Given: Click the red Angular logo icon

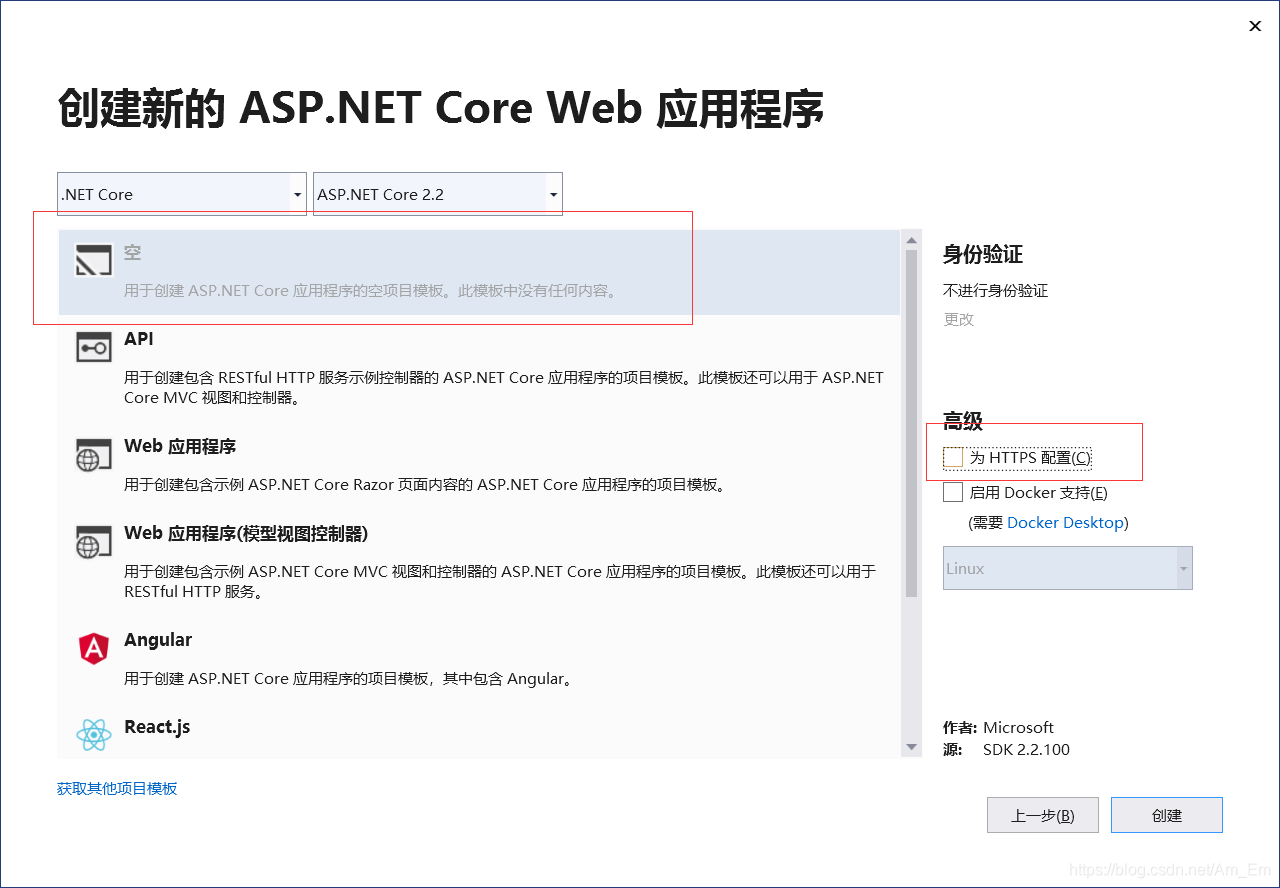Looking at the screenshot, I should [x=94, y=648].
